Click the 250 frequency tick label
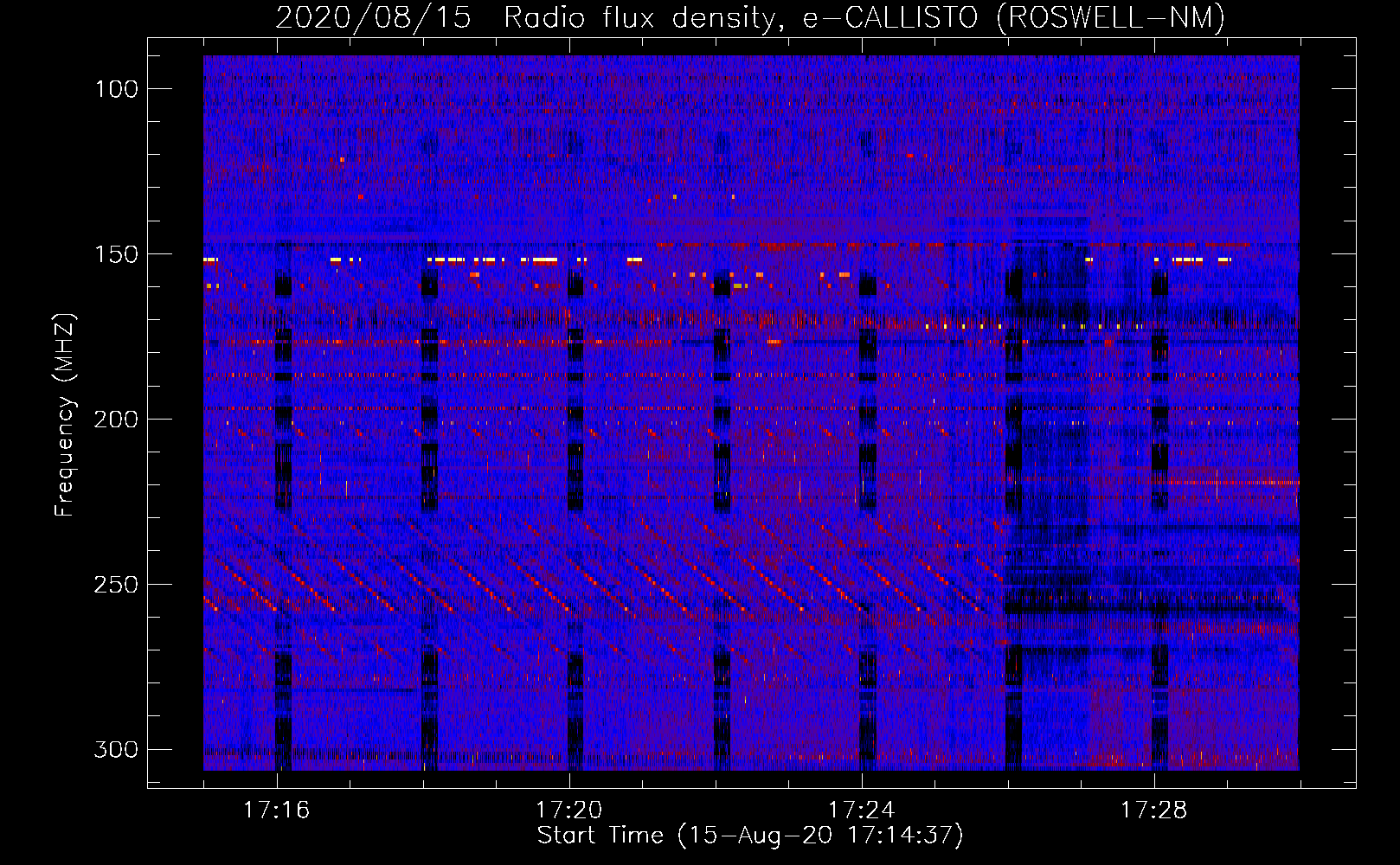1400x865 pixels. (116, 585)
